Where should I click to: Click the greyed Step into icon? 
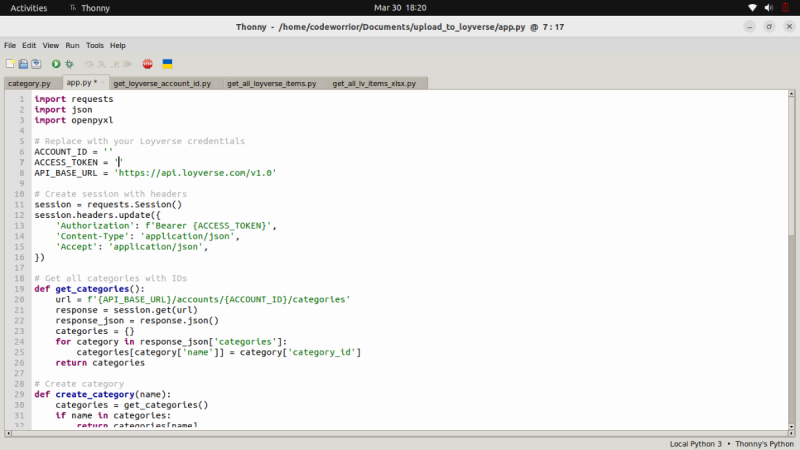point(102,64)
